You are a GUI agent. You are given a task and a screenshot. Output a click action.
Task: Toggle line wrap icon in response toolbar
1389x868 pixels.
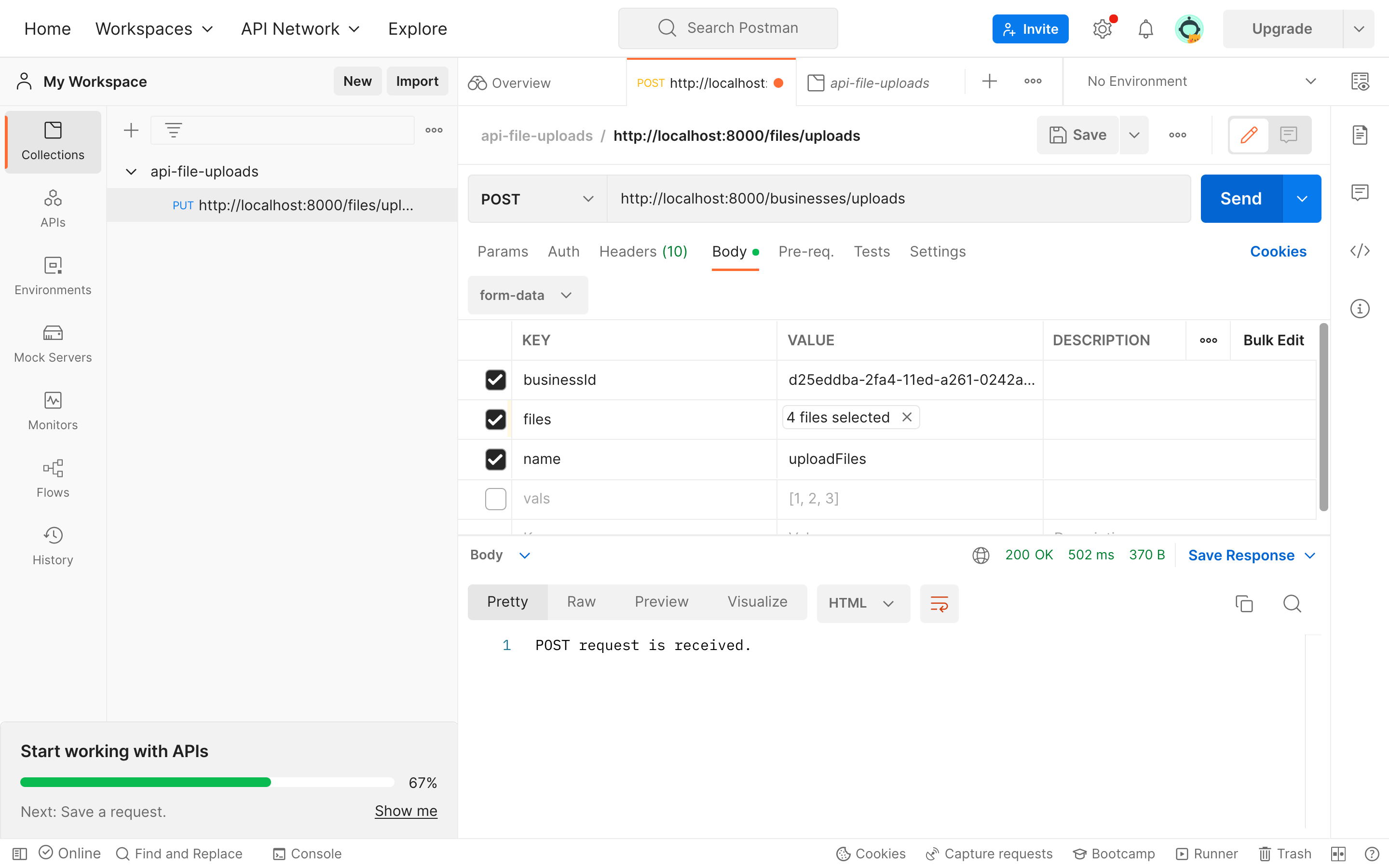[x=939, y=603]
